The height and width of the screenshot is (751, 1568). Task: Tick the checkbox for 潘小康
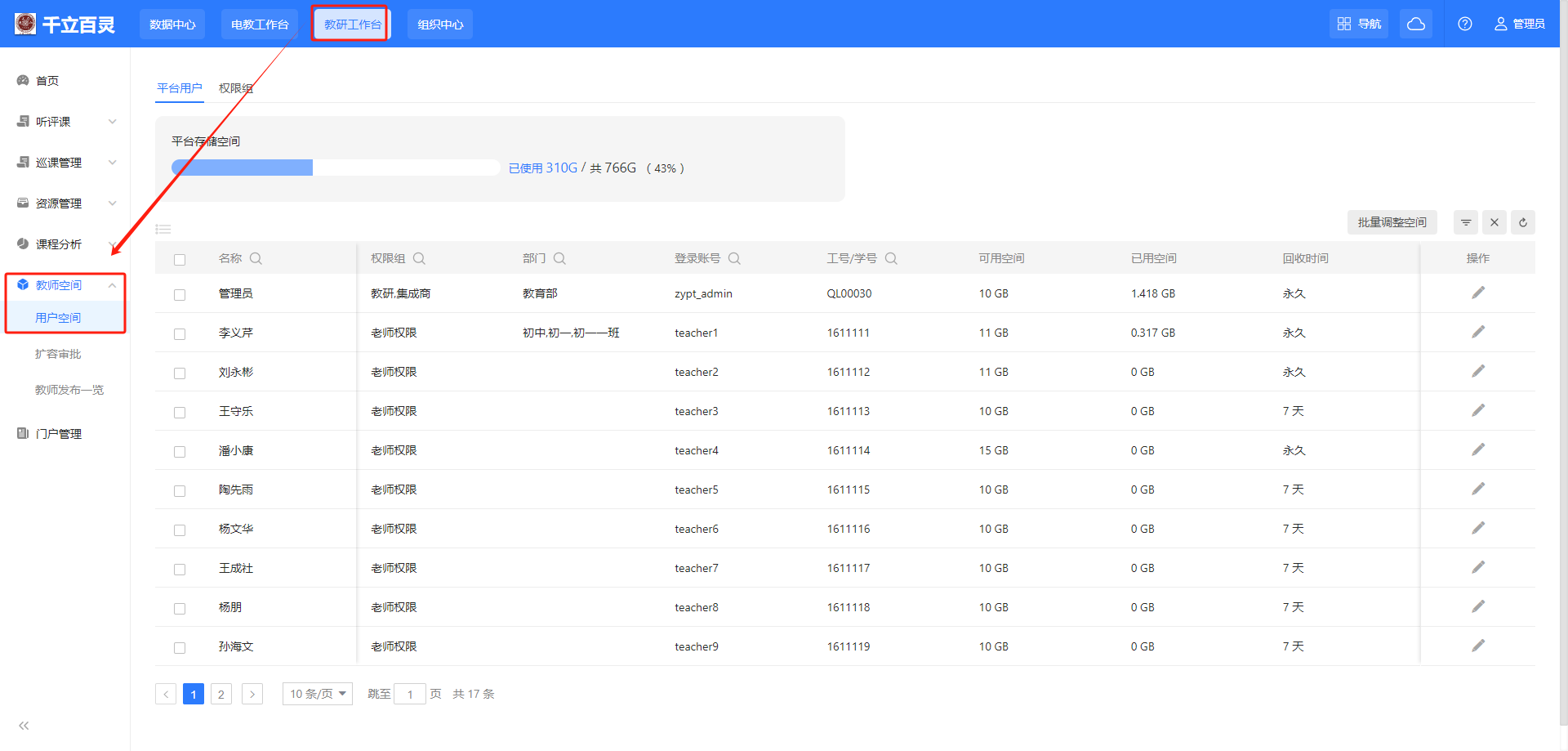(180, 452)
